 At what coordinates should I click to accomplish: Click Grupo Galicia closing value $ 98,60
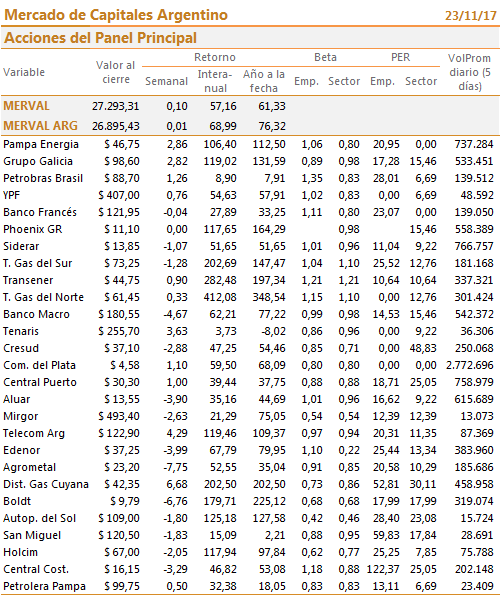pos(122,161)
